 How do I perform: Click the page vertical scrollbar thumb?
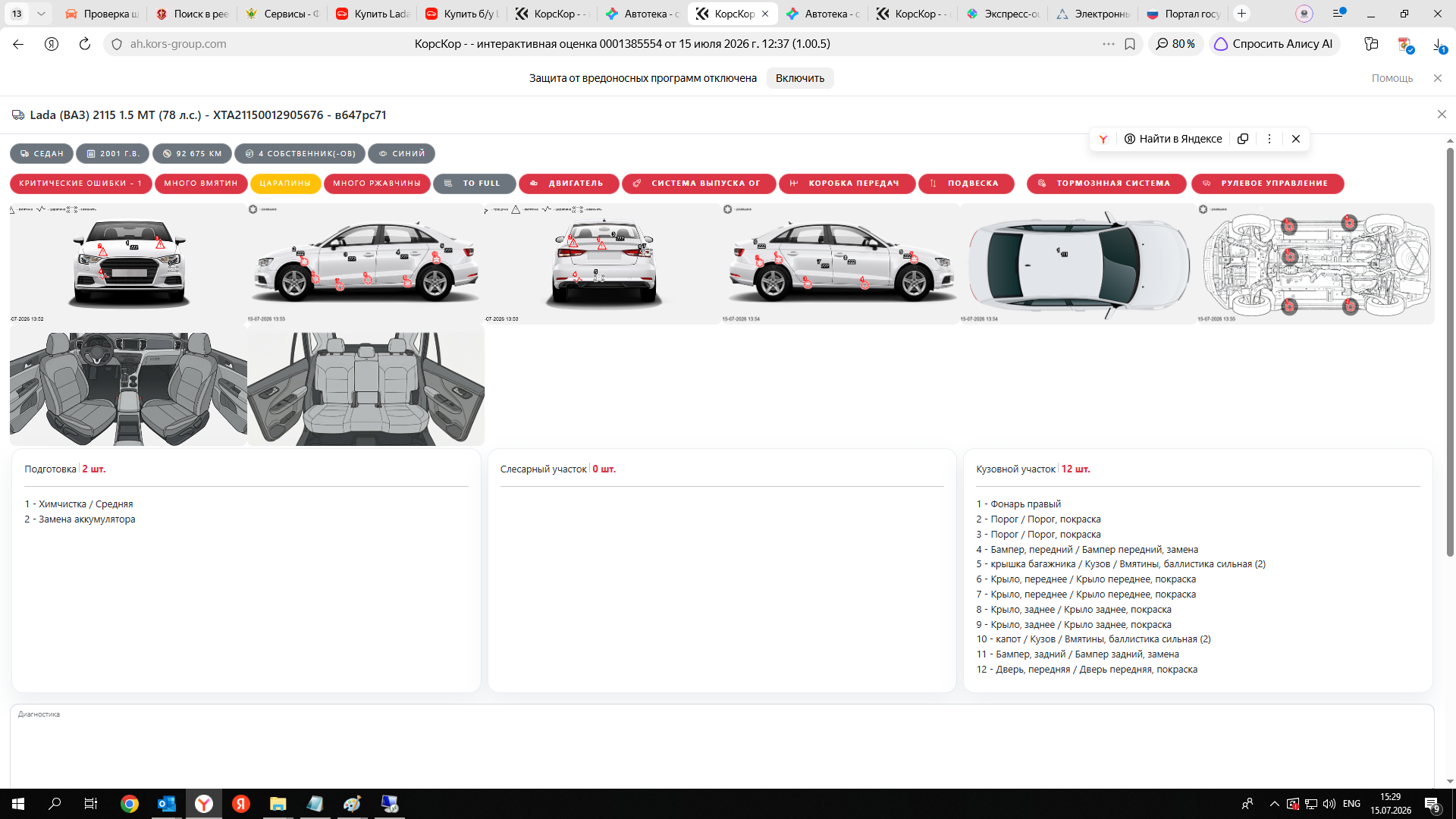(x=1450, y=353)
